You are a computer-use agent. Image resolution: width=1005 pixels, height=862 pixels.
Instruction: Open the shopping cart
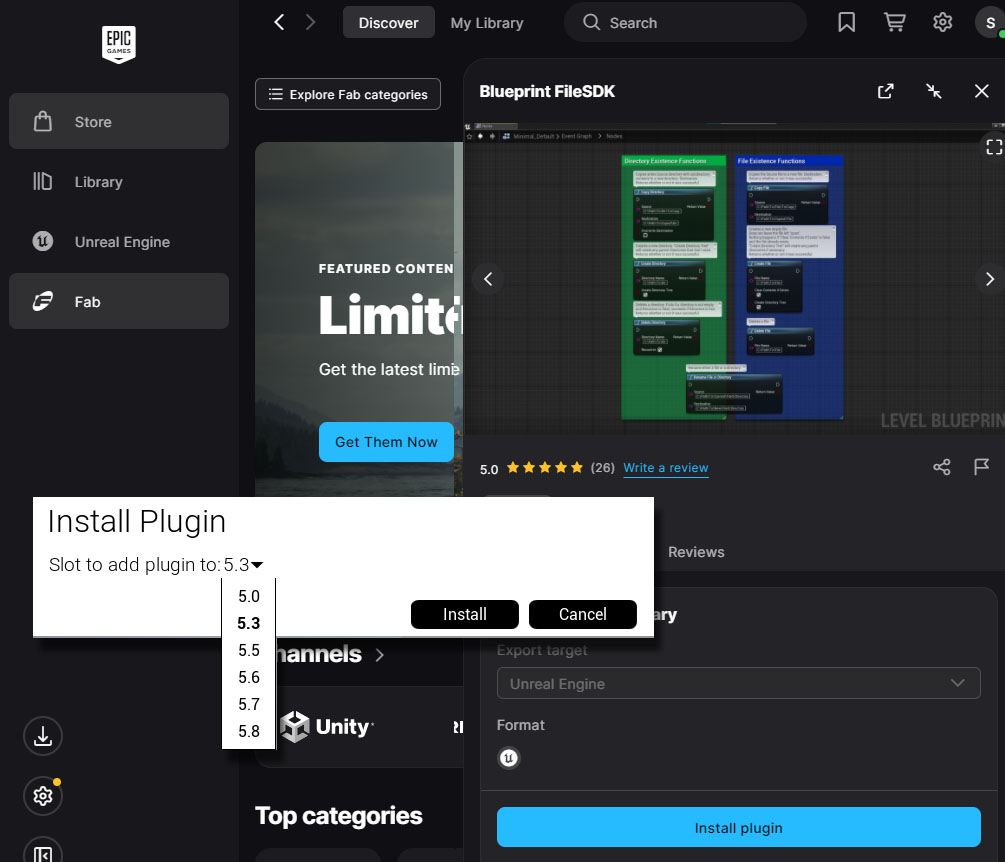coord(894,22)
